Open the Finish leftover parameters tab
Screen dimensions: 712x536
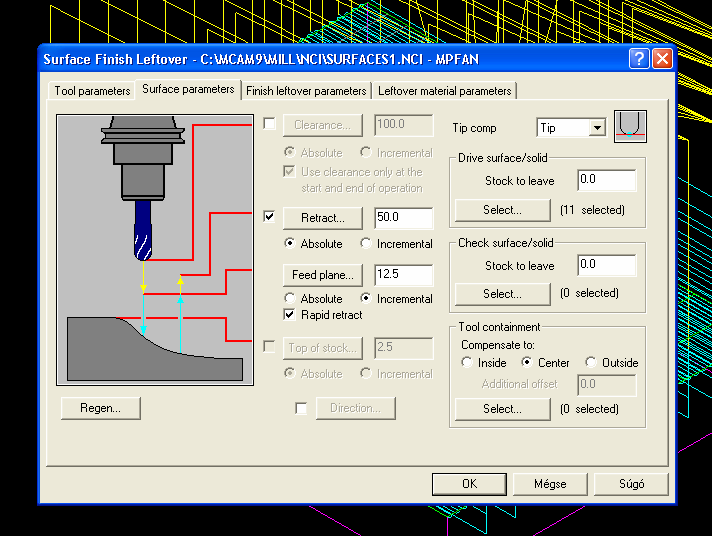(x=306, y=91)
